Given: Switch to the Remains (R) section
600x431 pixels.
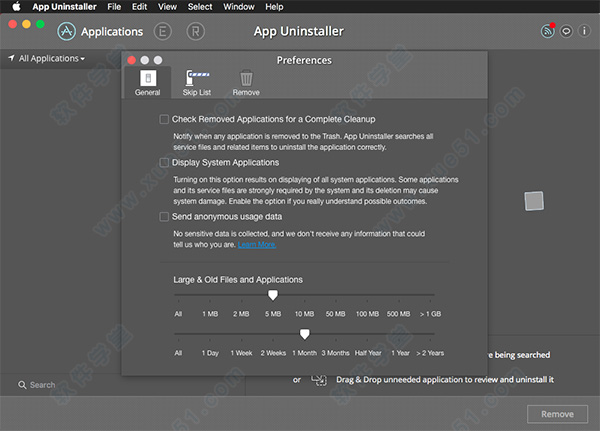Looking at the screenshot, I should click(196, 32).
